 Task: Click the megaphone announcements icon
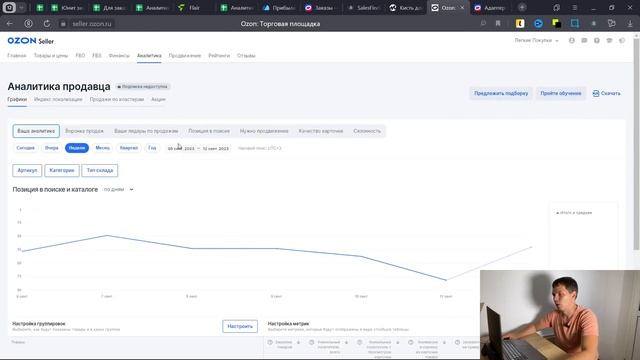622,40
